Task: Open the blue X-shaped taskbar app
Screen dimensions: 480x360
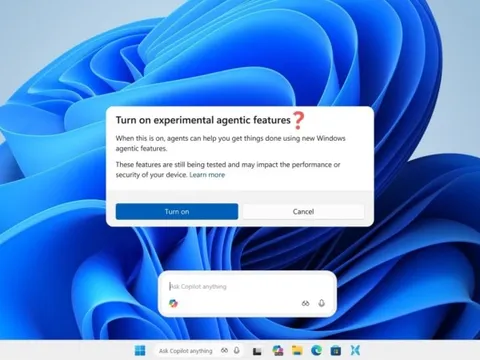Action: pos(355,350)
